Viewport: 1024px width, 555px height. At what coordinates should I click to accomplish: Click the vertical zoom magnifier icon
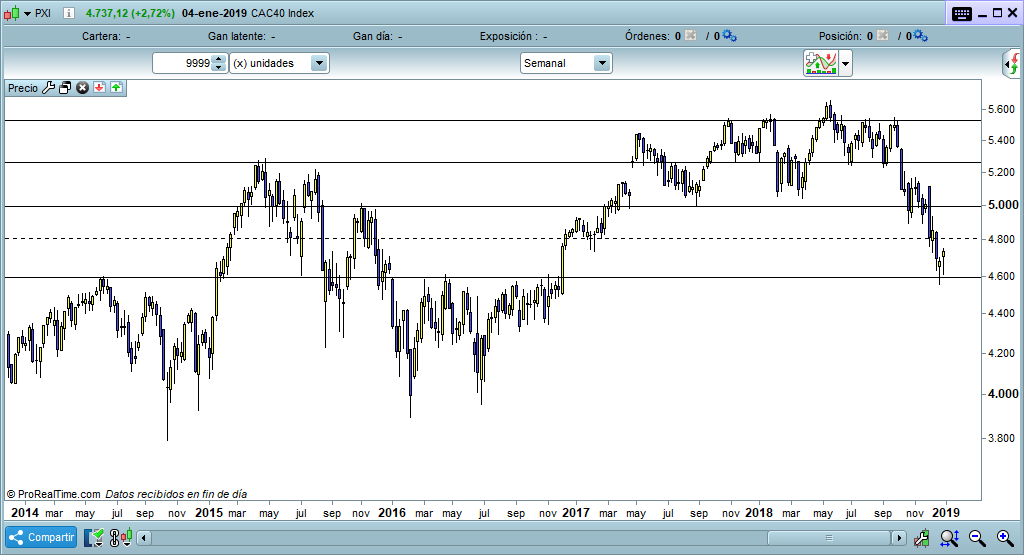(949, 538)
